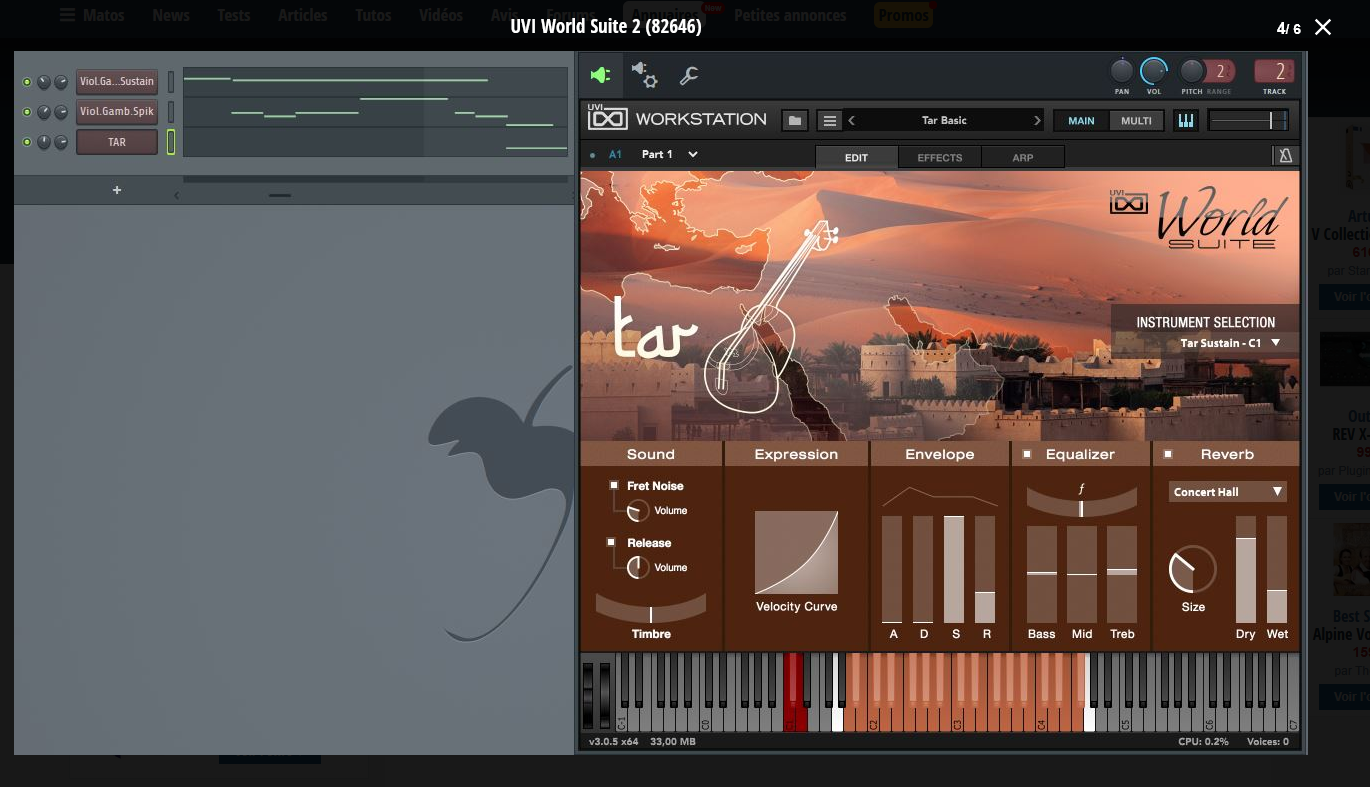
Task: Click the Release Volume knob
Action: [637, 568]
